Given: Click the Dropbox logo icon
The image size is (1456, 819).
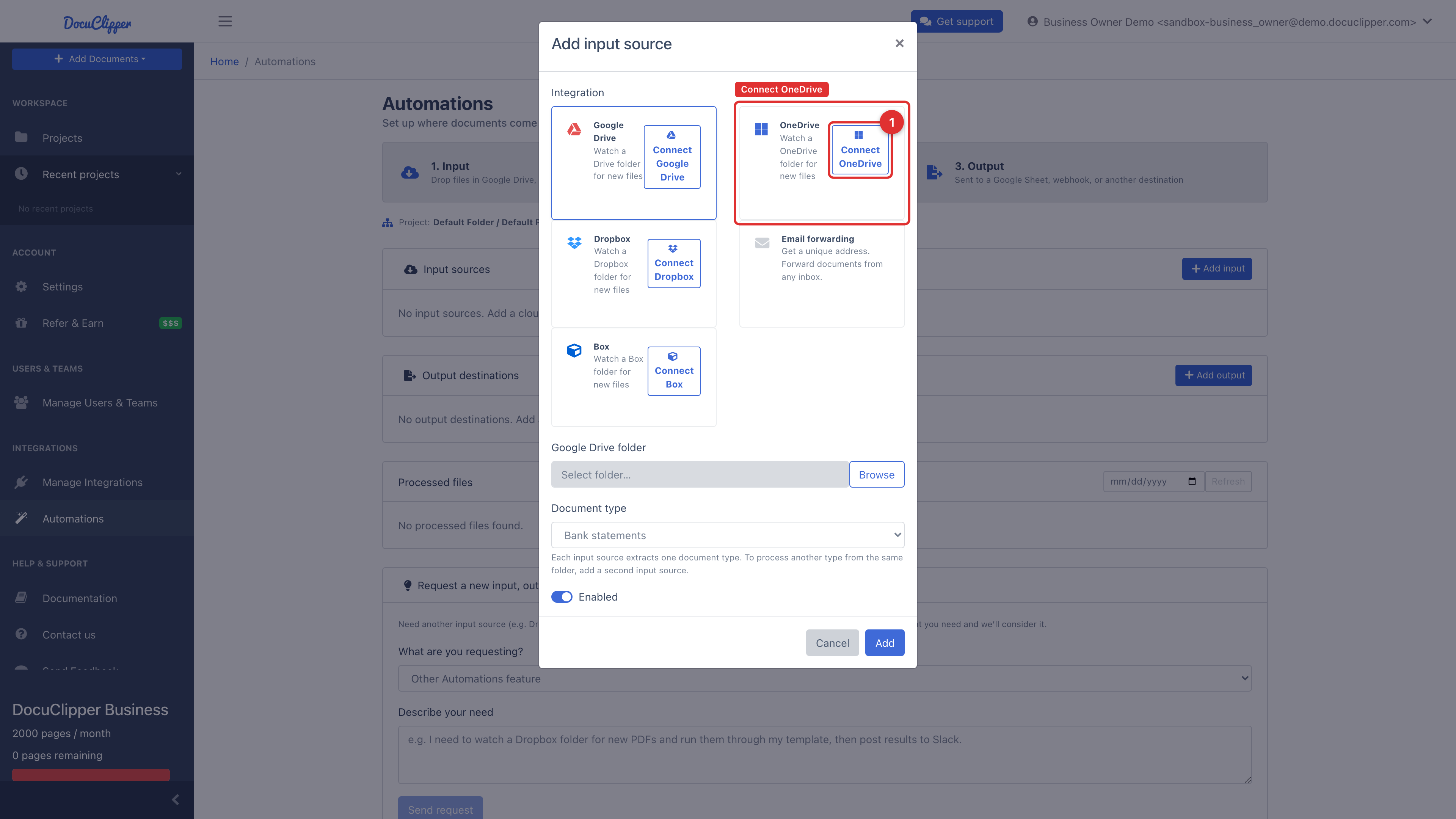Looking at the screenshot, I should point(574,243).
